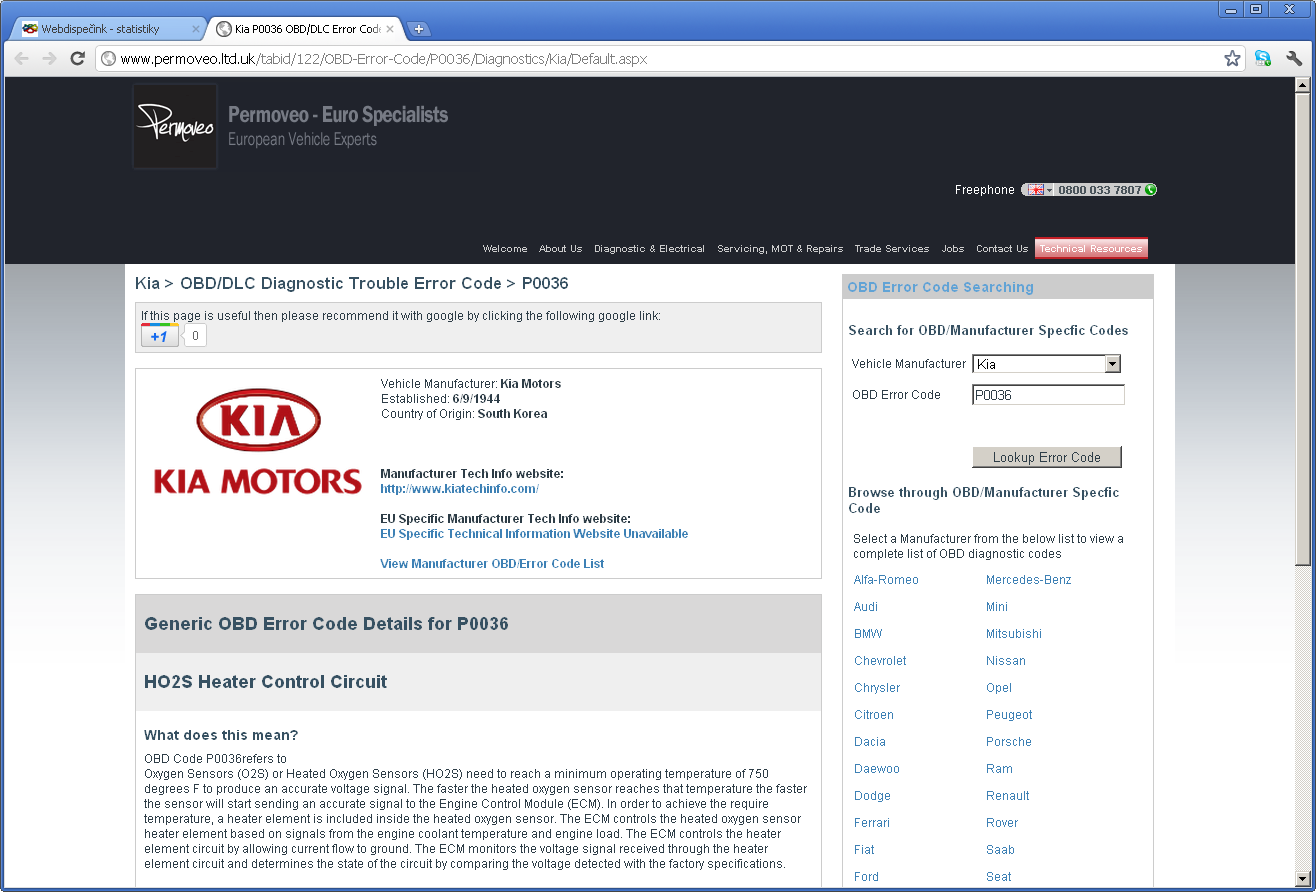1316x892 pixels.
Task: Switch to the Webdispečink - statistiky tab
Action: click(x=107, y=29)
